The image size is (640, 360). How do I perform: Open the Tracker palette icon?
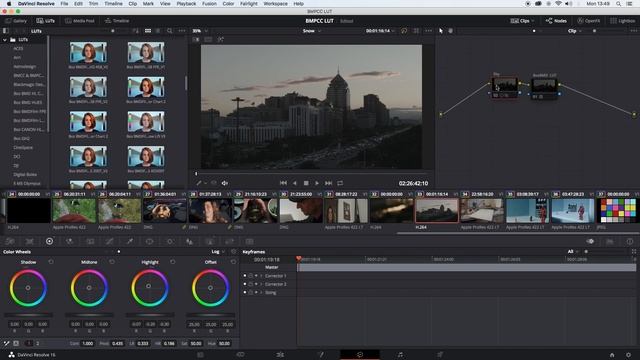(169, 241)
